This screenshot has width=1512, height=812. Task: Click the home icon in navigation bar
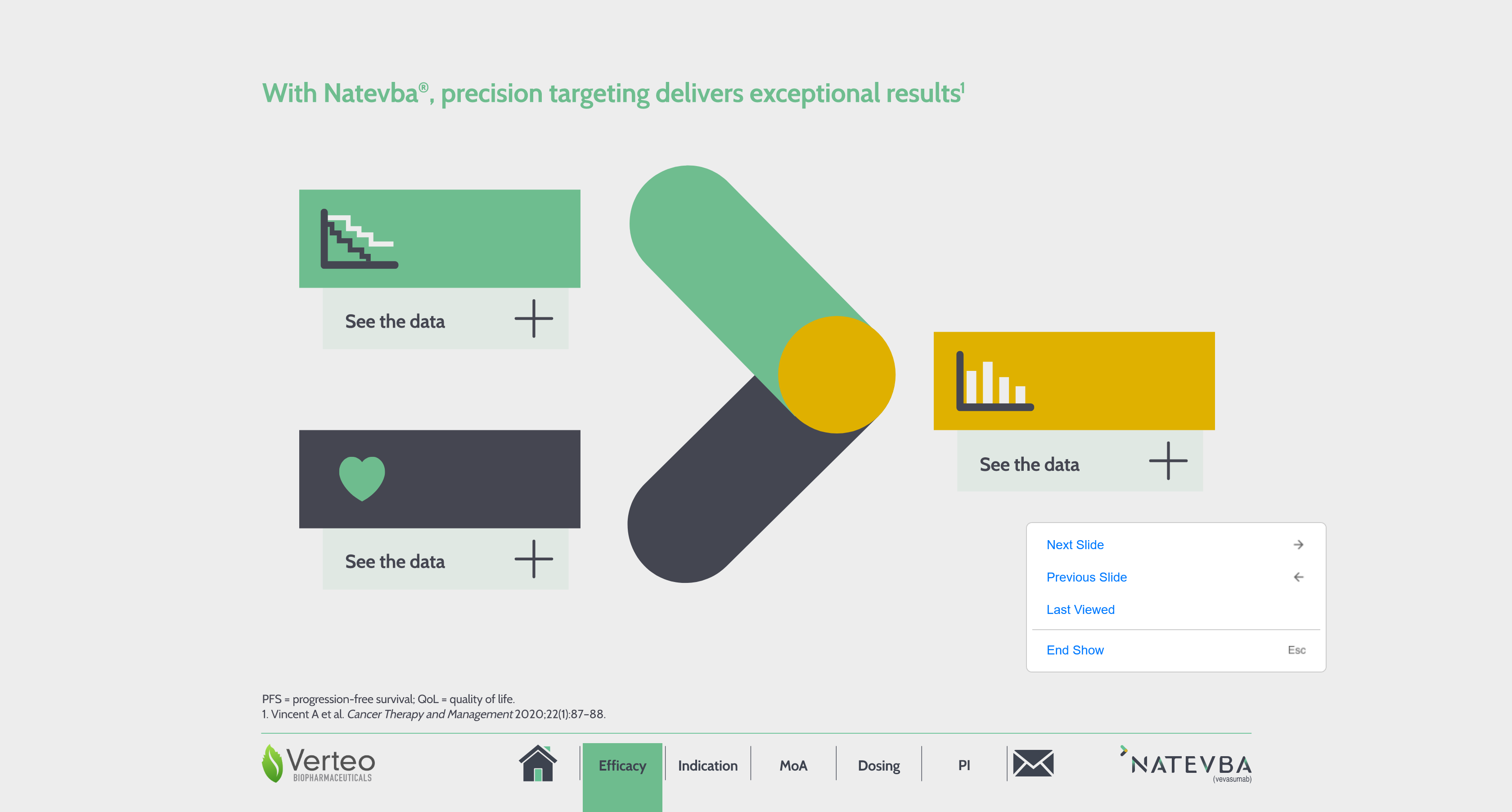point(537,763)
